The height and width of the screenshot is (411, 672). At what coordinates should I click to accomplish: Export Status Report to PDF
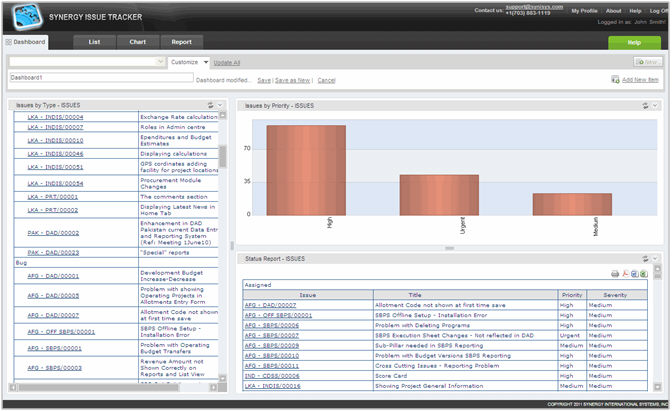625,274
